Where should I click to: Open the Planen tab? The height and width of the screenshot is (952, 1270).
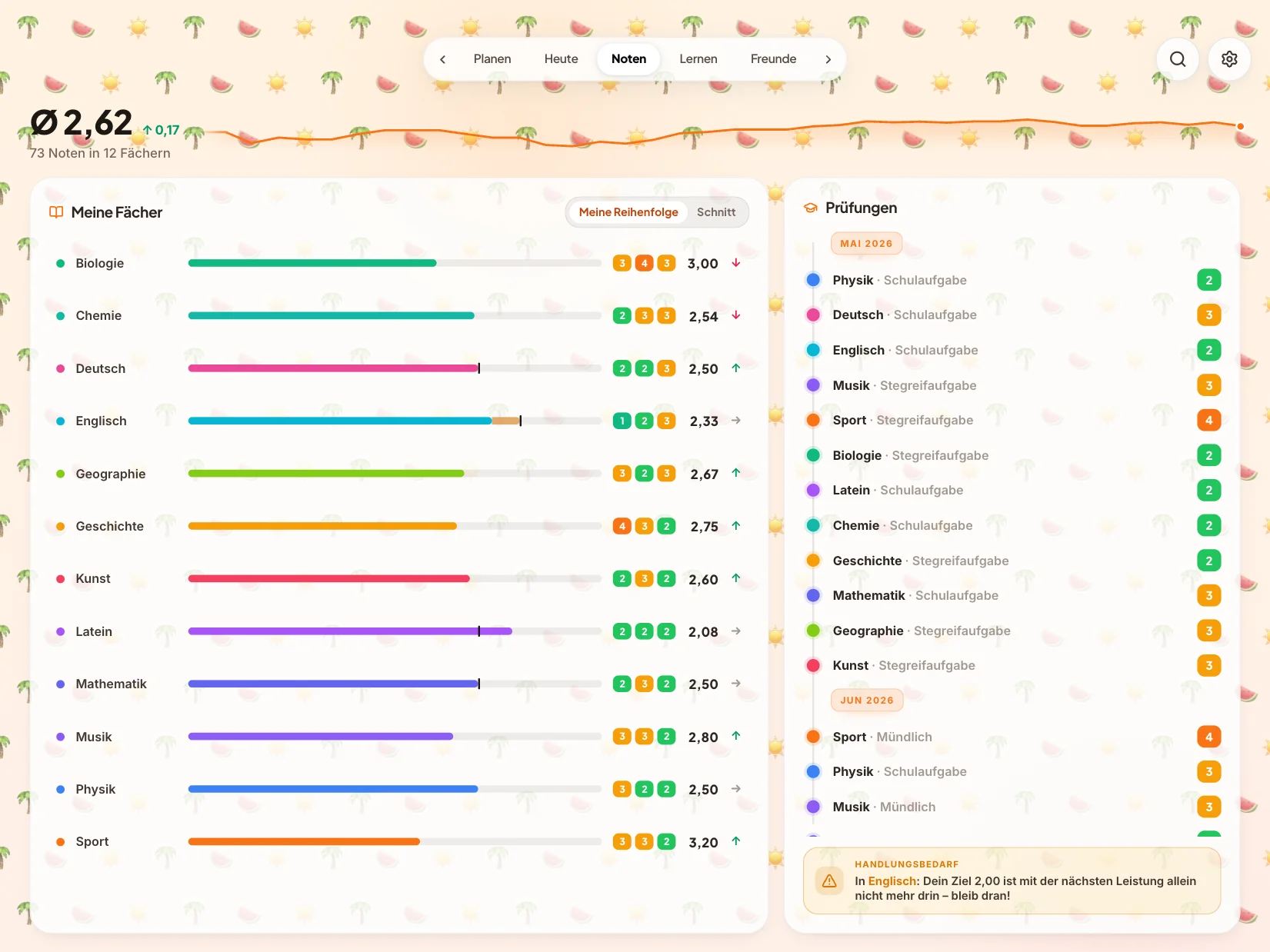point(492,59)
